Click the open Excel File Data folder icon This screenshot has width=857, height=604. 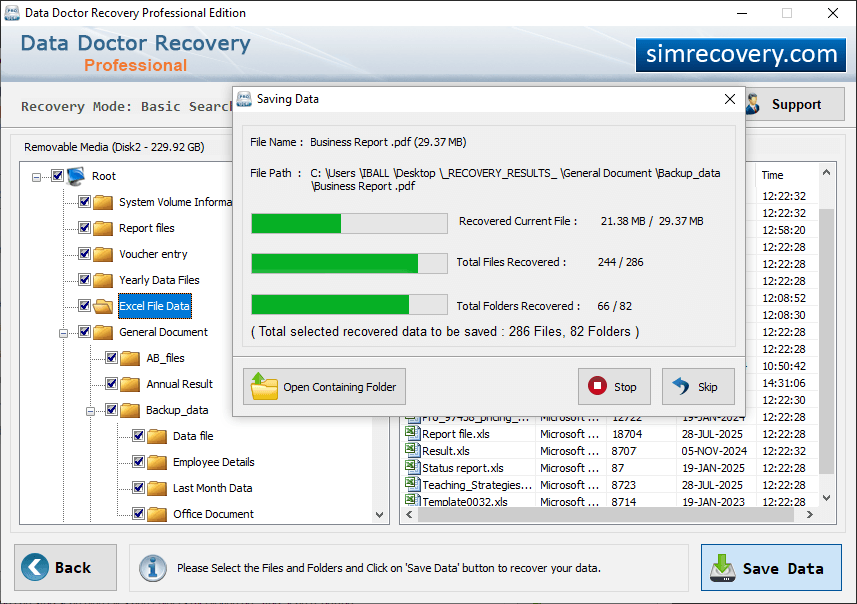coord(103,306)
